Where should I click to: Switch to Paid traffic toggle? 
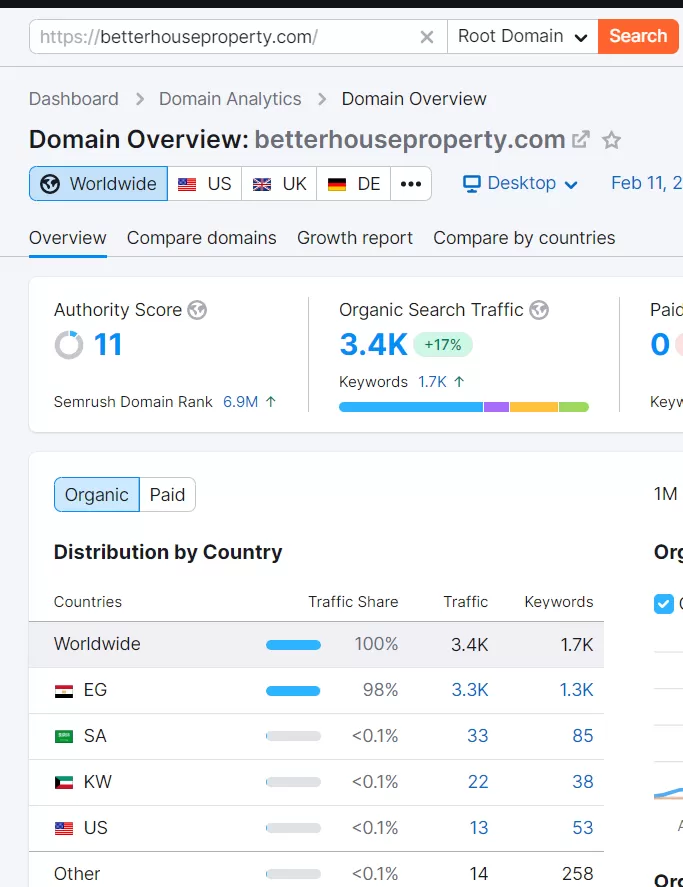click(167, 494)
